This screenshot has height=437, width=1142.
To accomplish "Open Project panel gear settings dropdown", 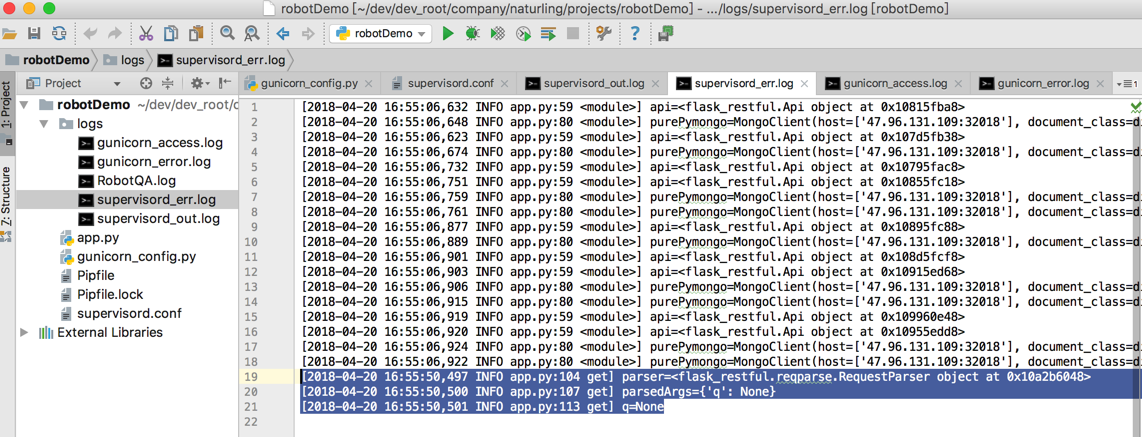I will tap(200, 83).
